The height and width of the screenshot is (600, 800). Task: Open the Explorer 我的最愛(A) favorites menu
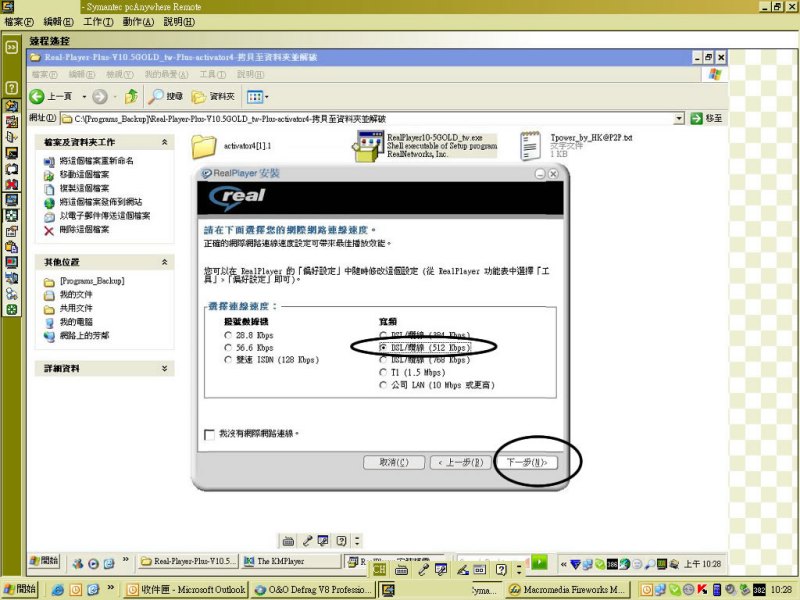coord(166,74)
